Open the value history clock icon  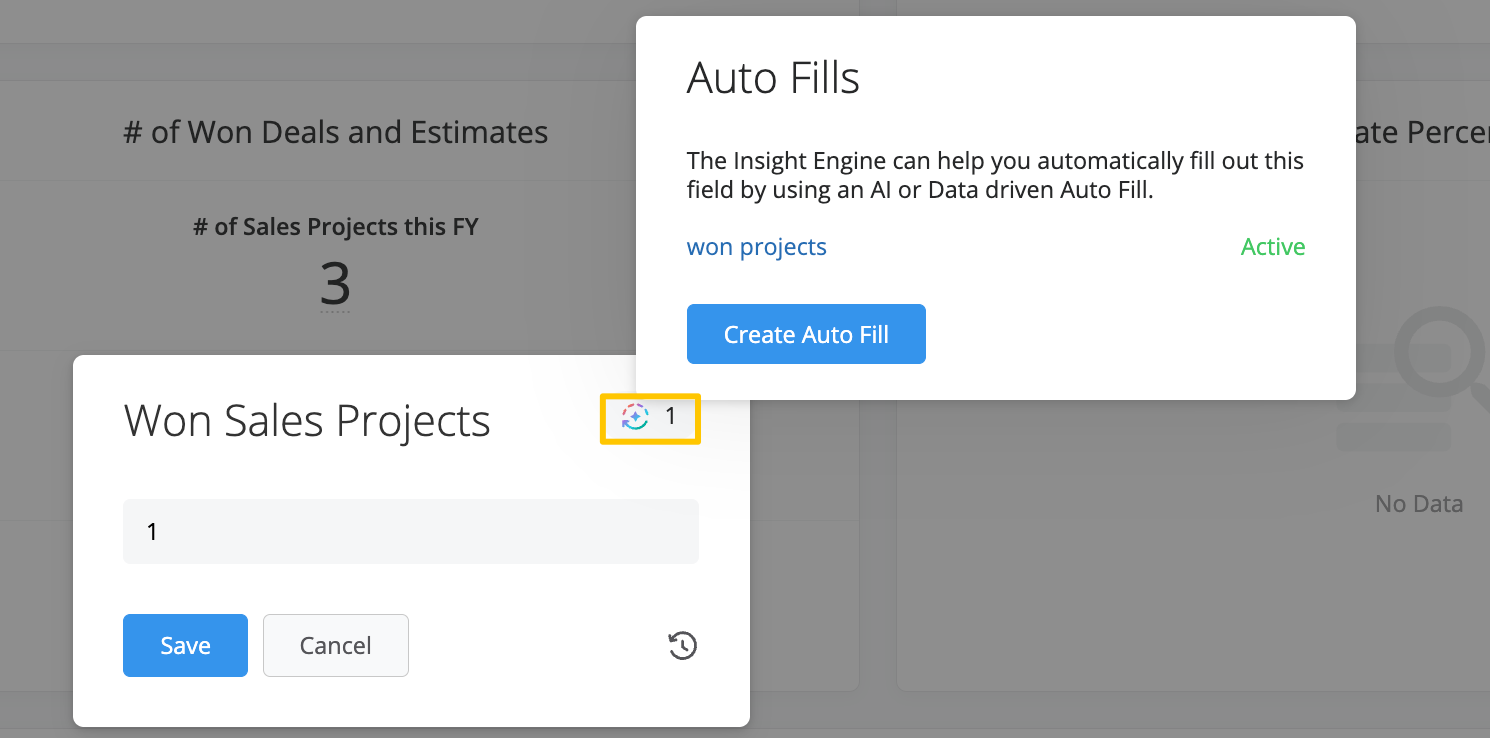[682, 646]
